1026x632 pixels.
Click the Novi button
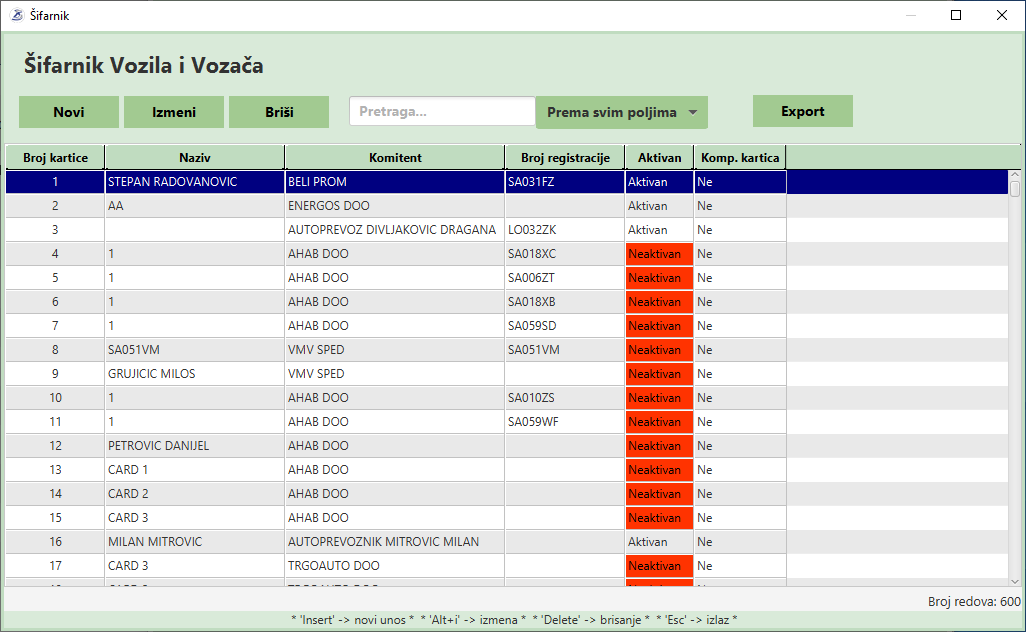(x=69, y=112)
